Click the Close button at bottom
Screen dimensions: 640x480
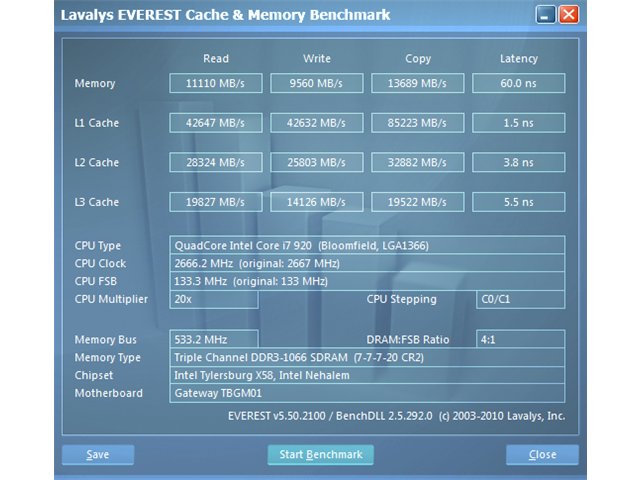[542, 455]
